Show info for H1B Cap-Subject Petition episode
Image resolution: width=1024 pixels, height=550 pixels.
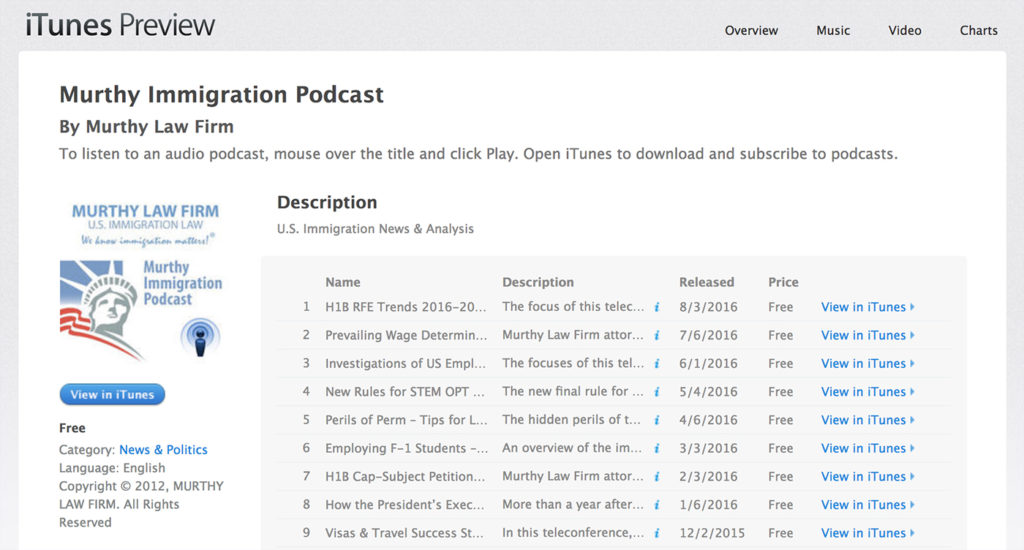(657, 476)
